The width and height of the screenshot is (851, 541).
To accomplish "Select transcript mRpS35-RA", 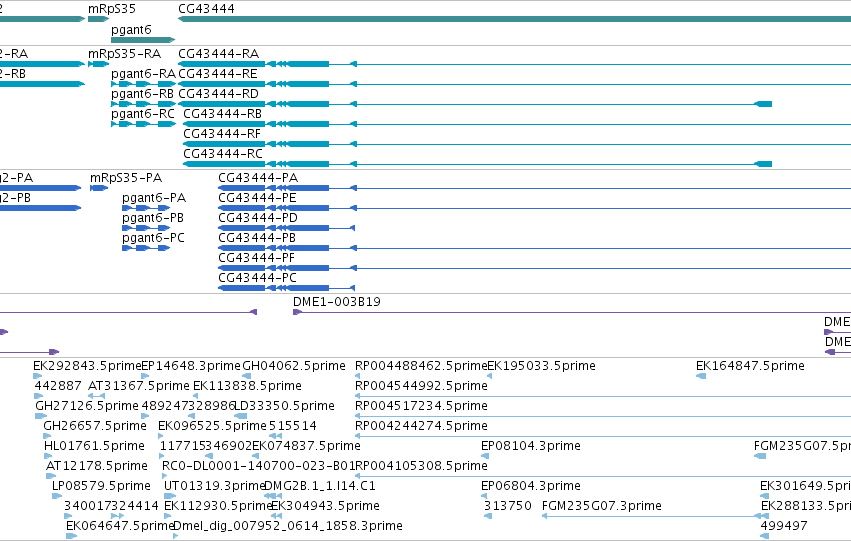I will pyautogui.click(x=124, y=54).
